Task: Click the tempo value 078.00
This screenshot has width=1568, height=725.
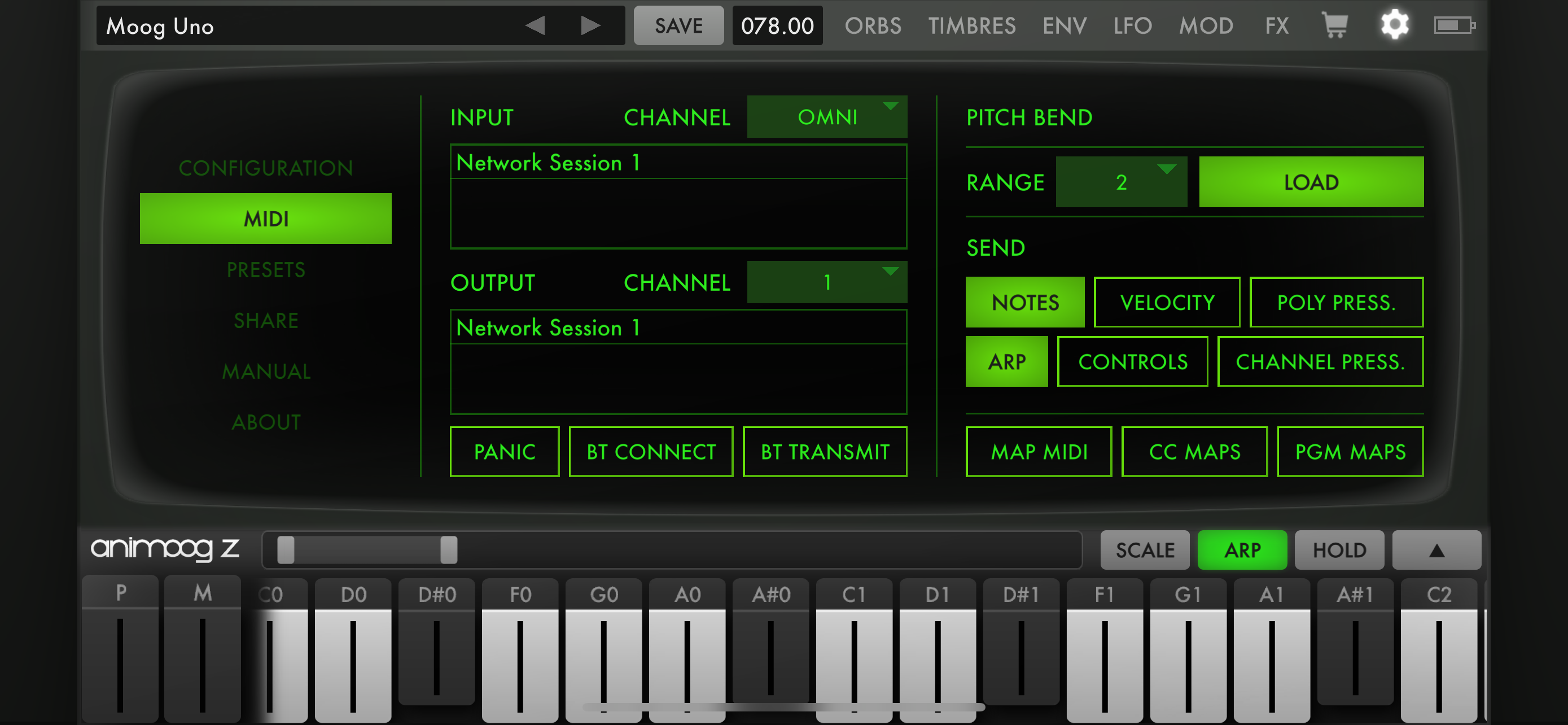Action: pyautogui.click(x=777, y=25)
